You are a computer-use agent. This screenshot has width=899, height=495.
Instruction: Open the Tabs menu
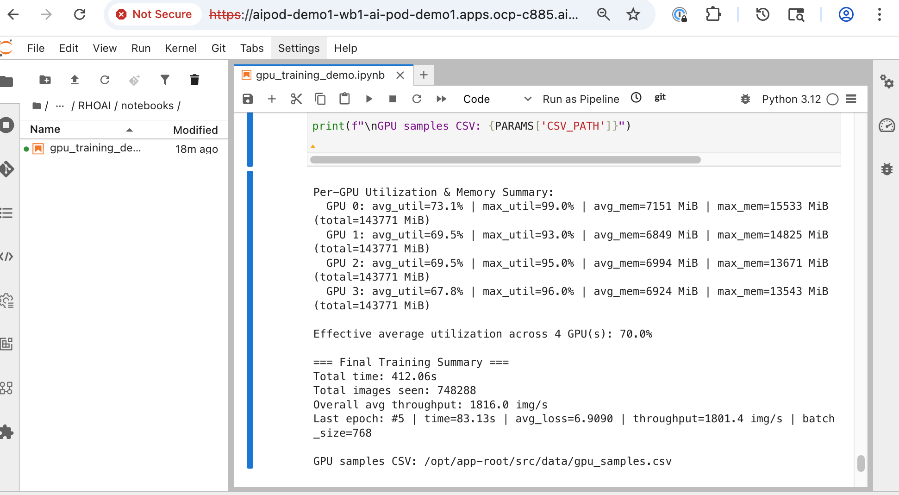252,48
